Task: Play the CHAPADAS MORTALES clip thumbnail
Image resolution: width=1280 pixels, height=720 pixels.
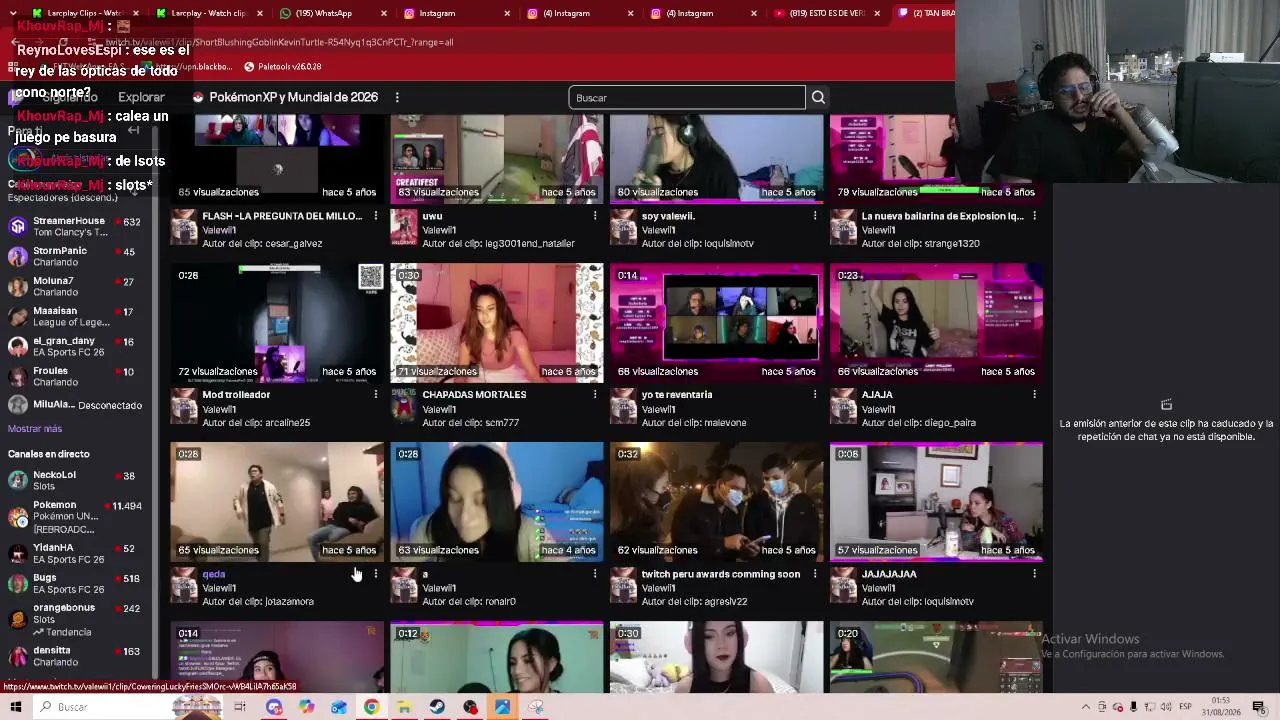Action: (x=497, y=323)
